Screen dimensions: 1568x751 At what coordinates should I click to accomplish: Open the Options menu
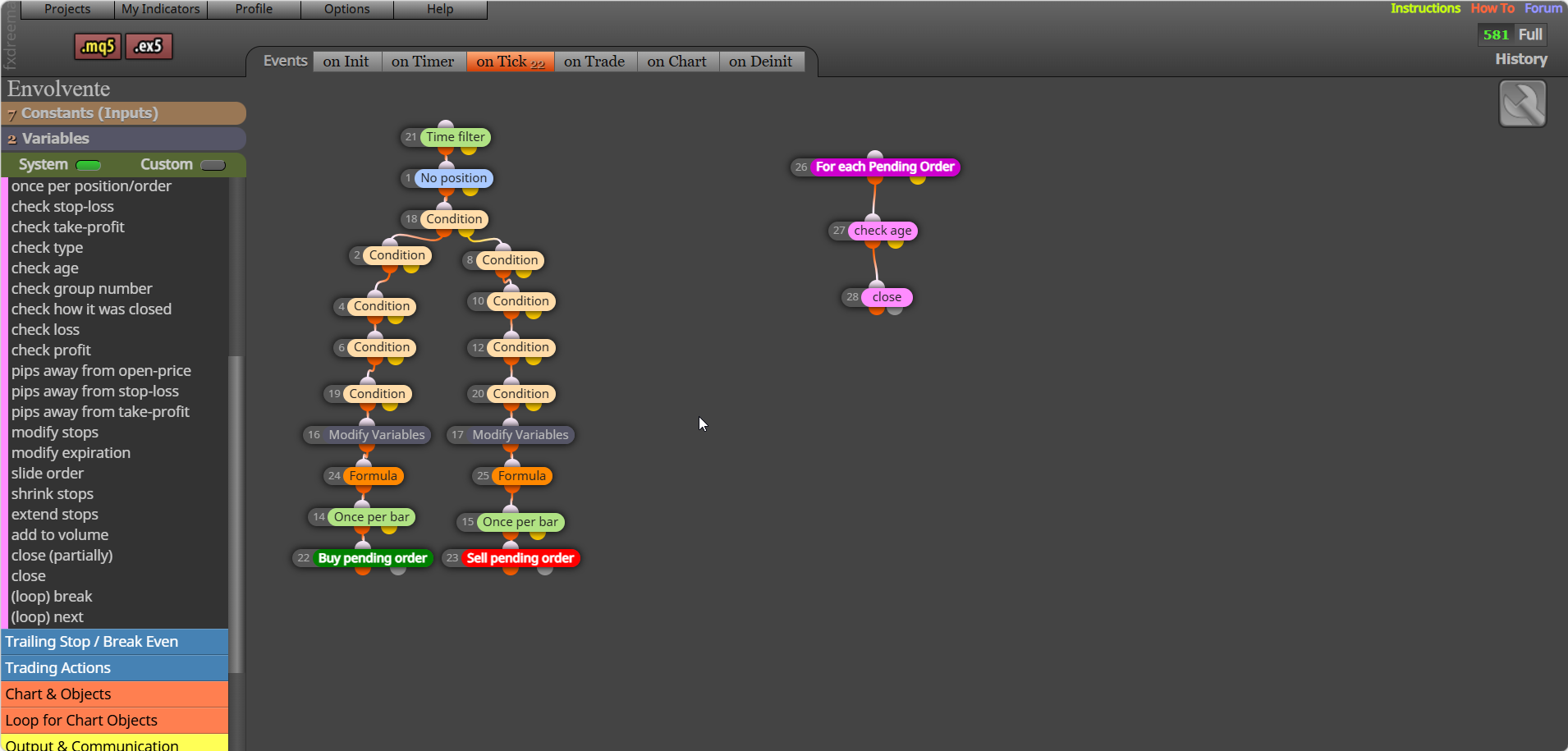(347, 9)
